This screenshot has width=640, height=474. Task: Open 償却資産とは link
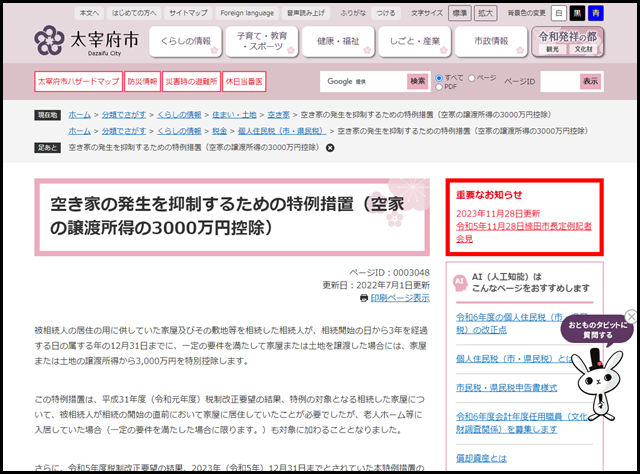481,458
